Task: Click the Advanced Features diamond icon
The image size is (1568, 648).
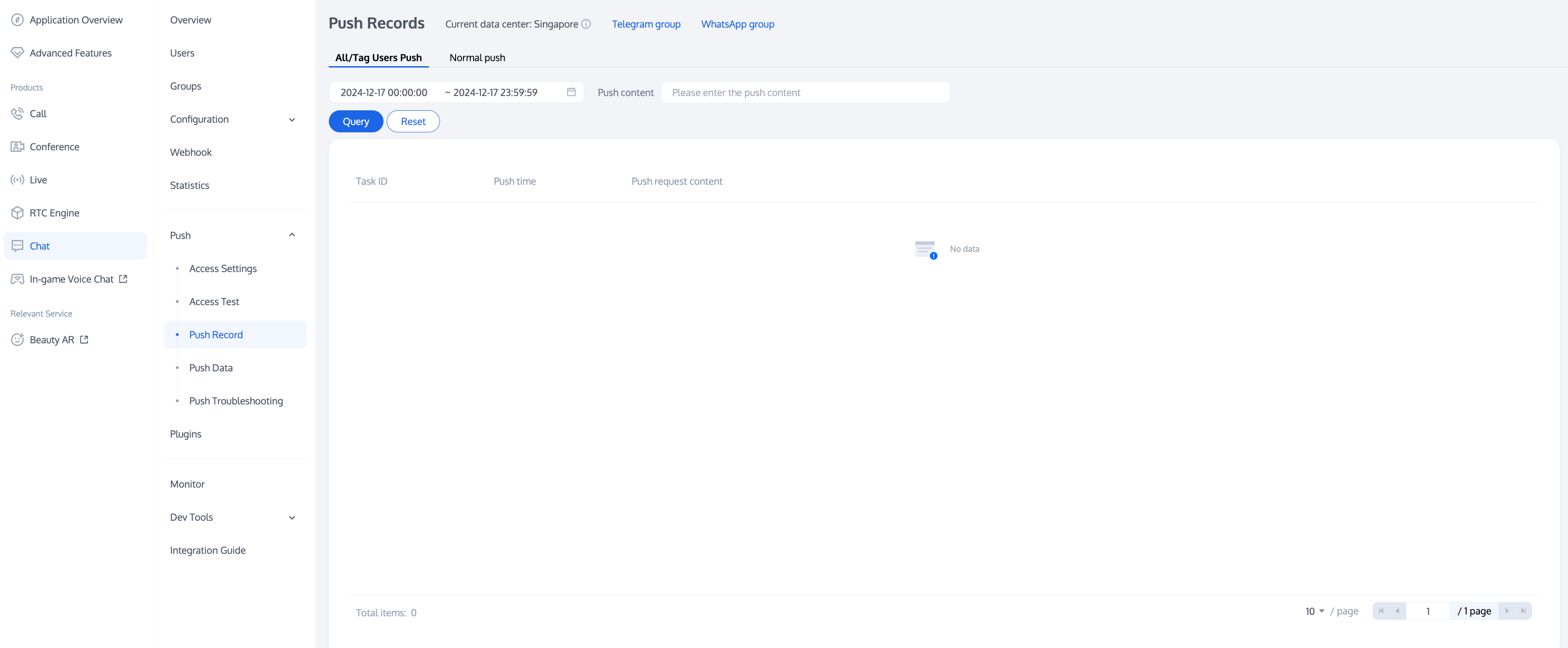Action: (17, 53)
